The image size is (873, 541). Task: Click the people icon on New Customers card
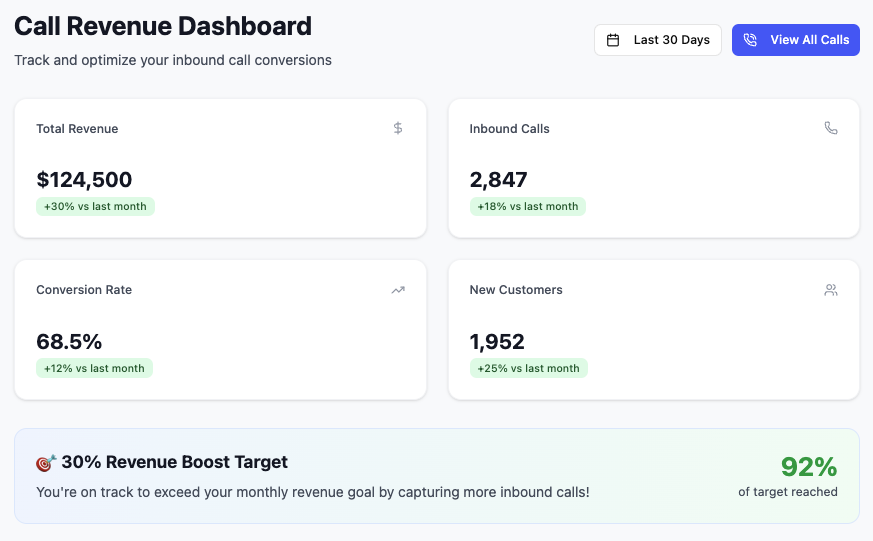831,290
